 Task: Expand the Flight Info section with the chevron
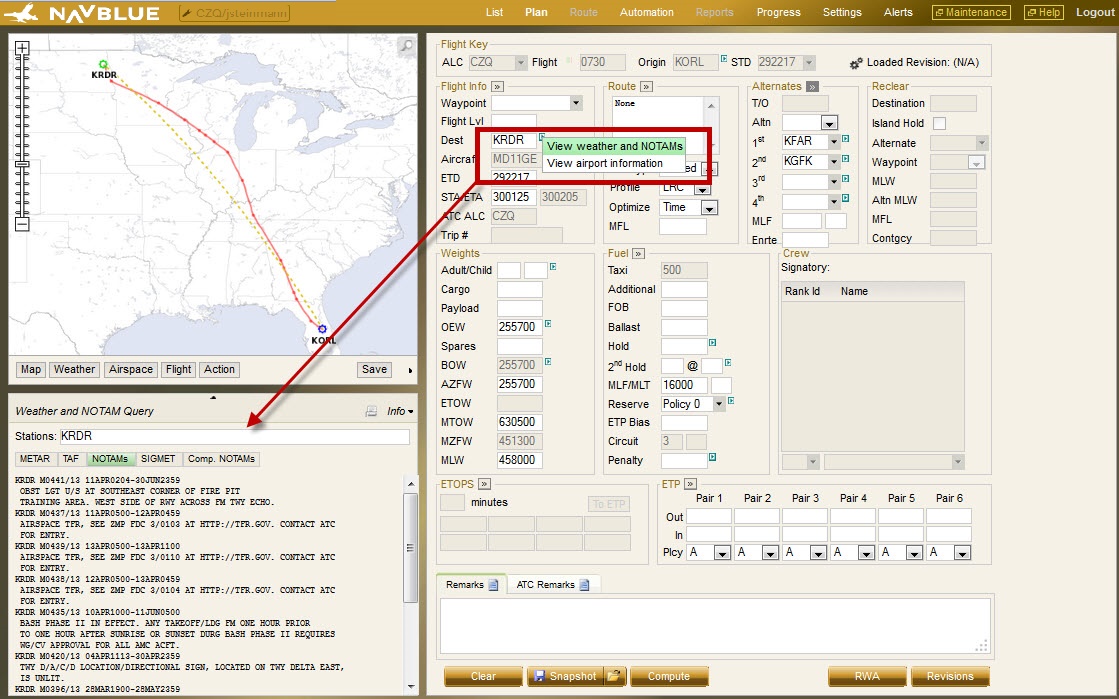coord(497,87)
